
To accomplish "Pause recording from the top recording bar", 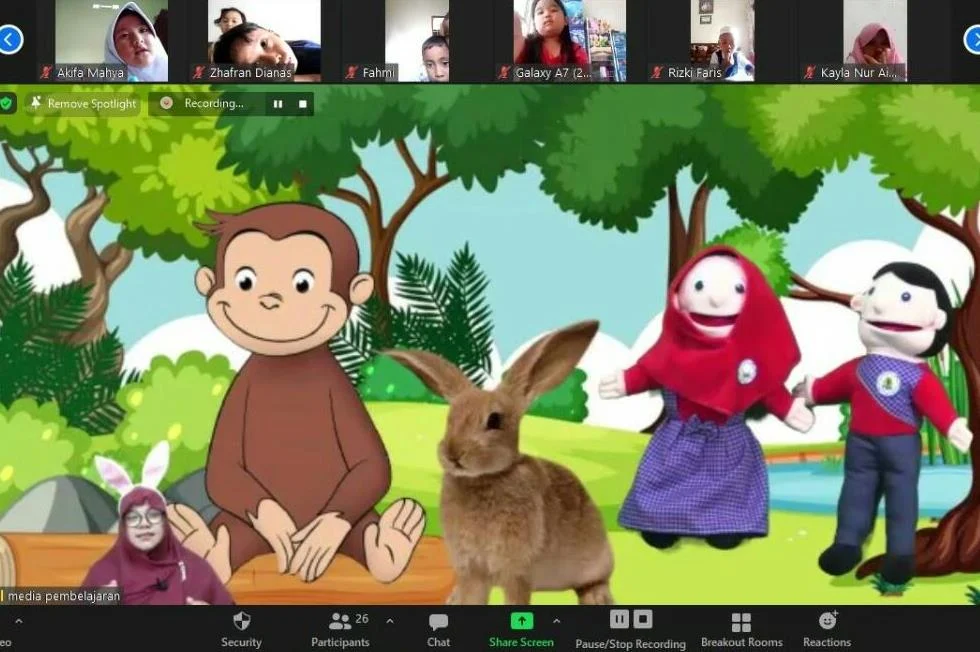I will pyautogui.click(x=278, y=103).
